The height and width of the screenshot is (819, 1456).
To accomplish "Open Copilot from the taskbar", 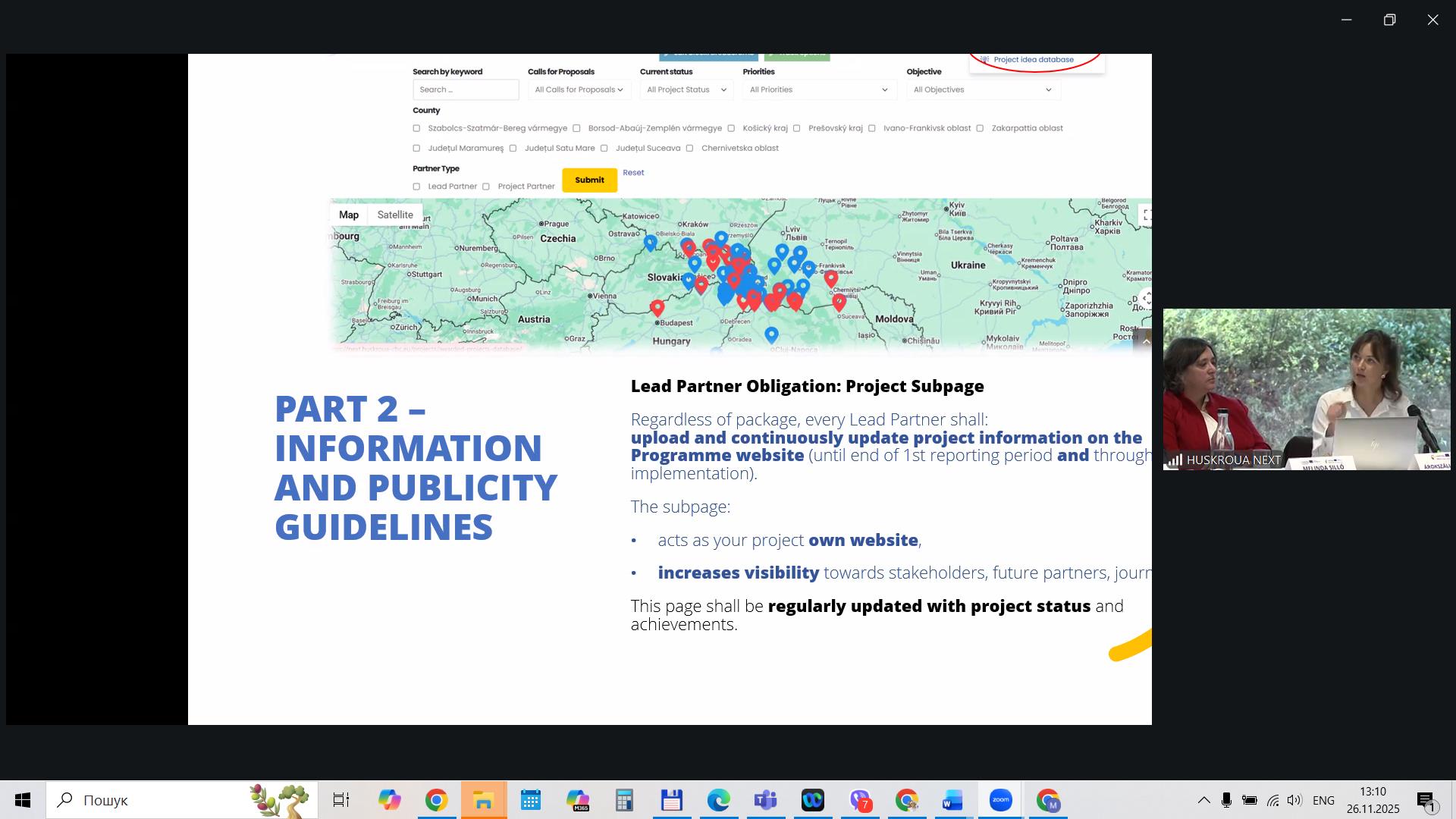I will coord(389,800).
